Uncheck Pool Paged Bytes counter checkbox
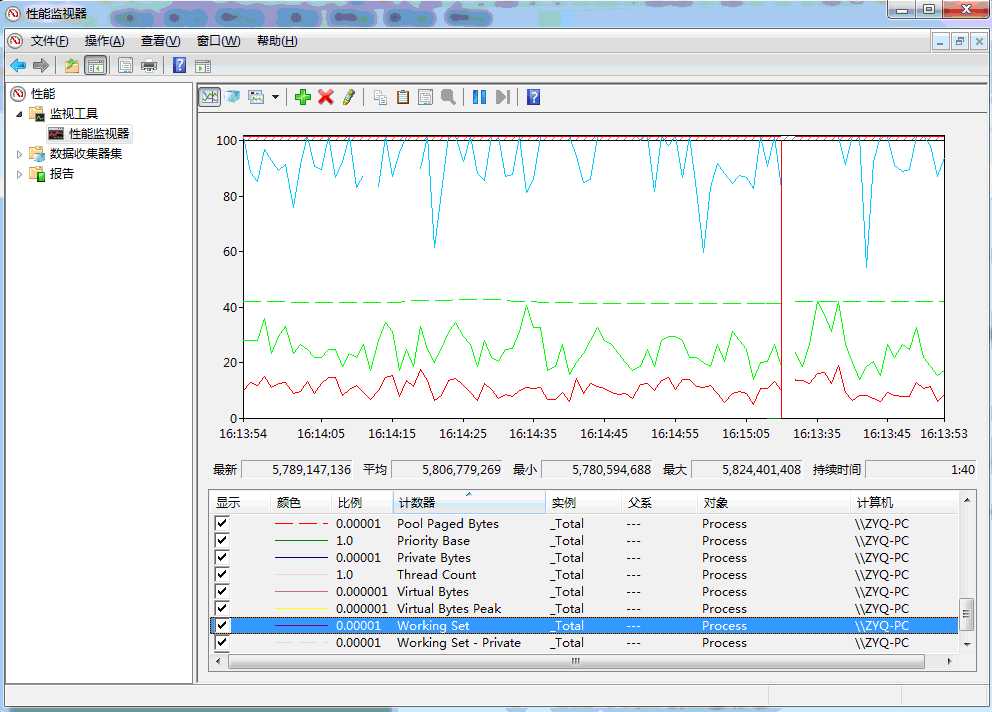992x712 pixels. pyautogui.click(x=221, y=523)
